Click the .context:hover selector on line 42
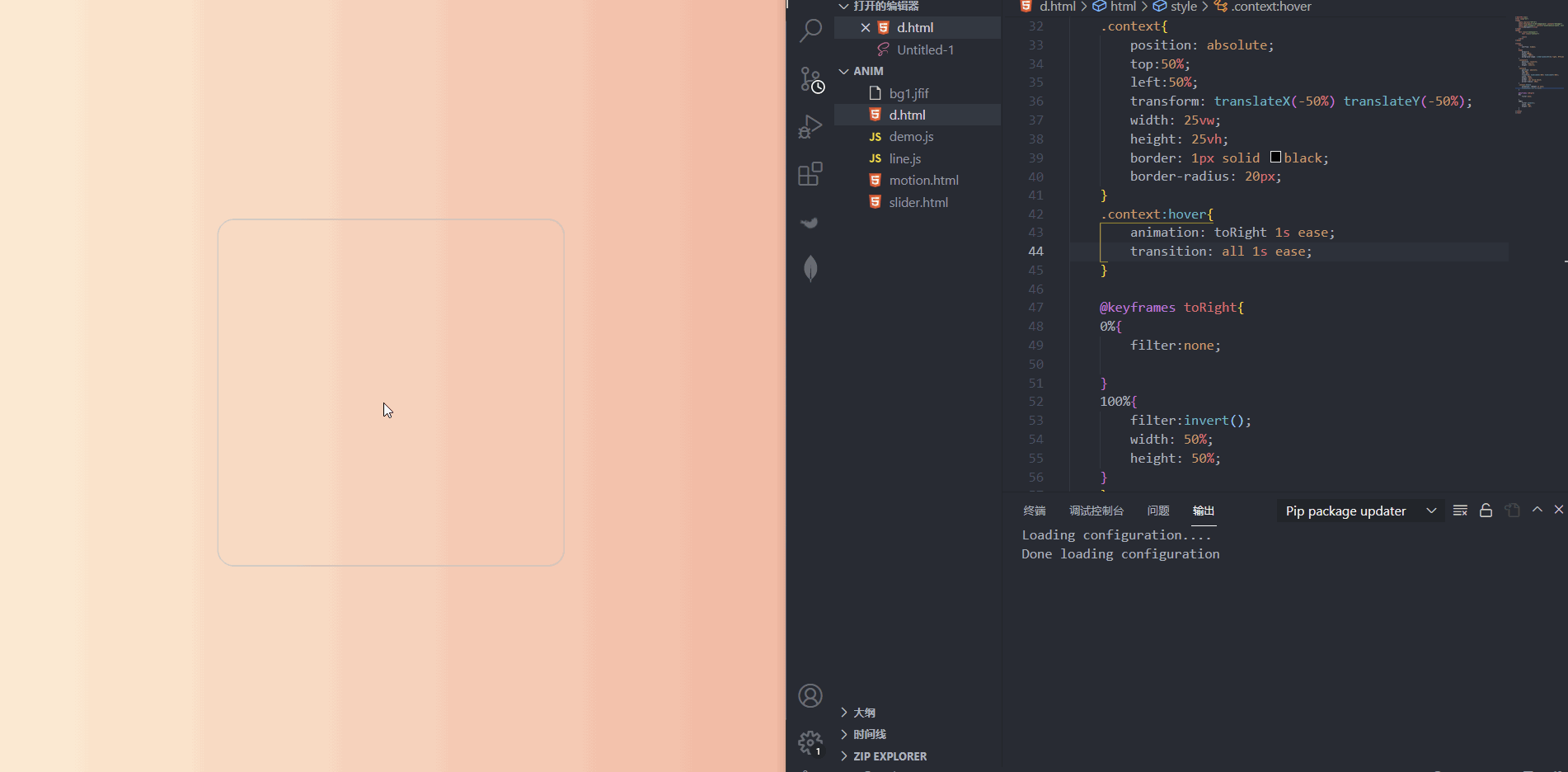 (1157, 214)
